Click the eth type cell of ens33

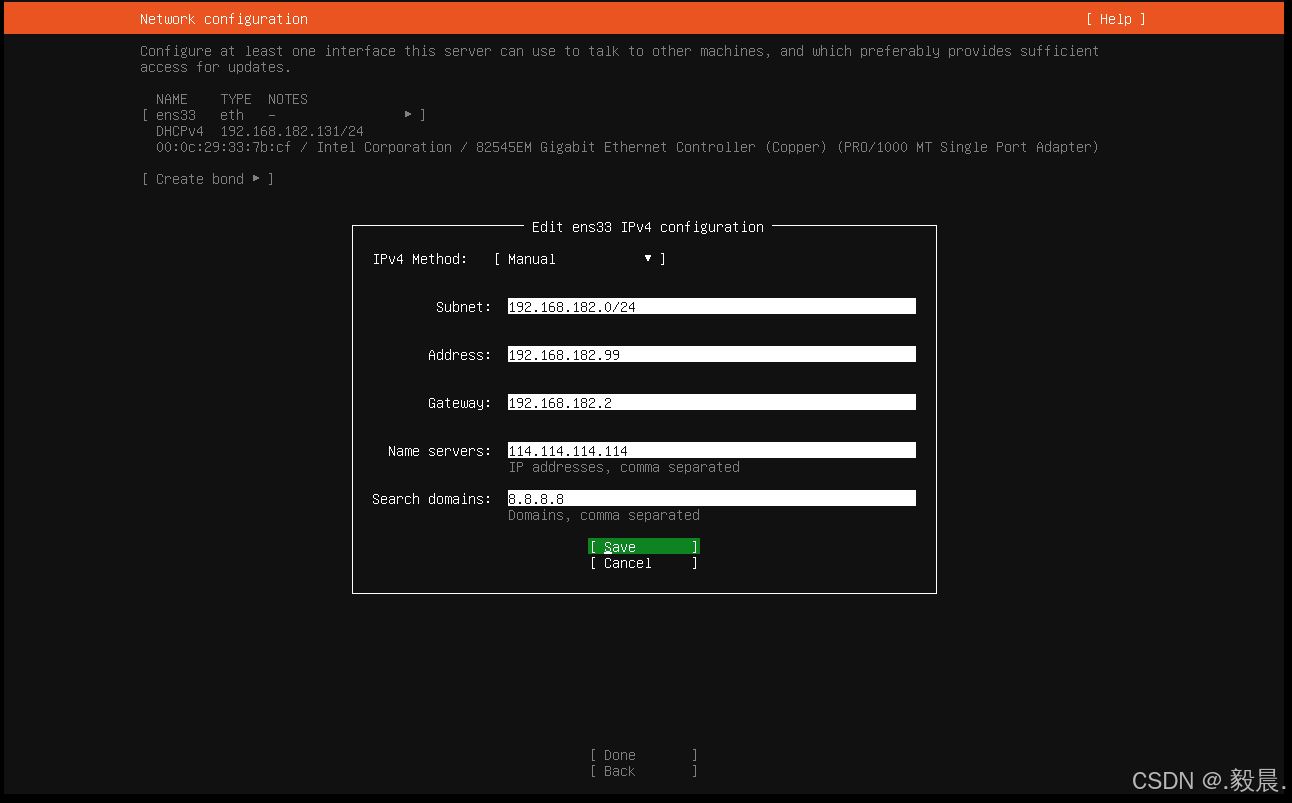pos(232,115)
